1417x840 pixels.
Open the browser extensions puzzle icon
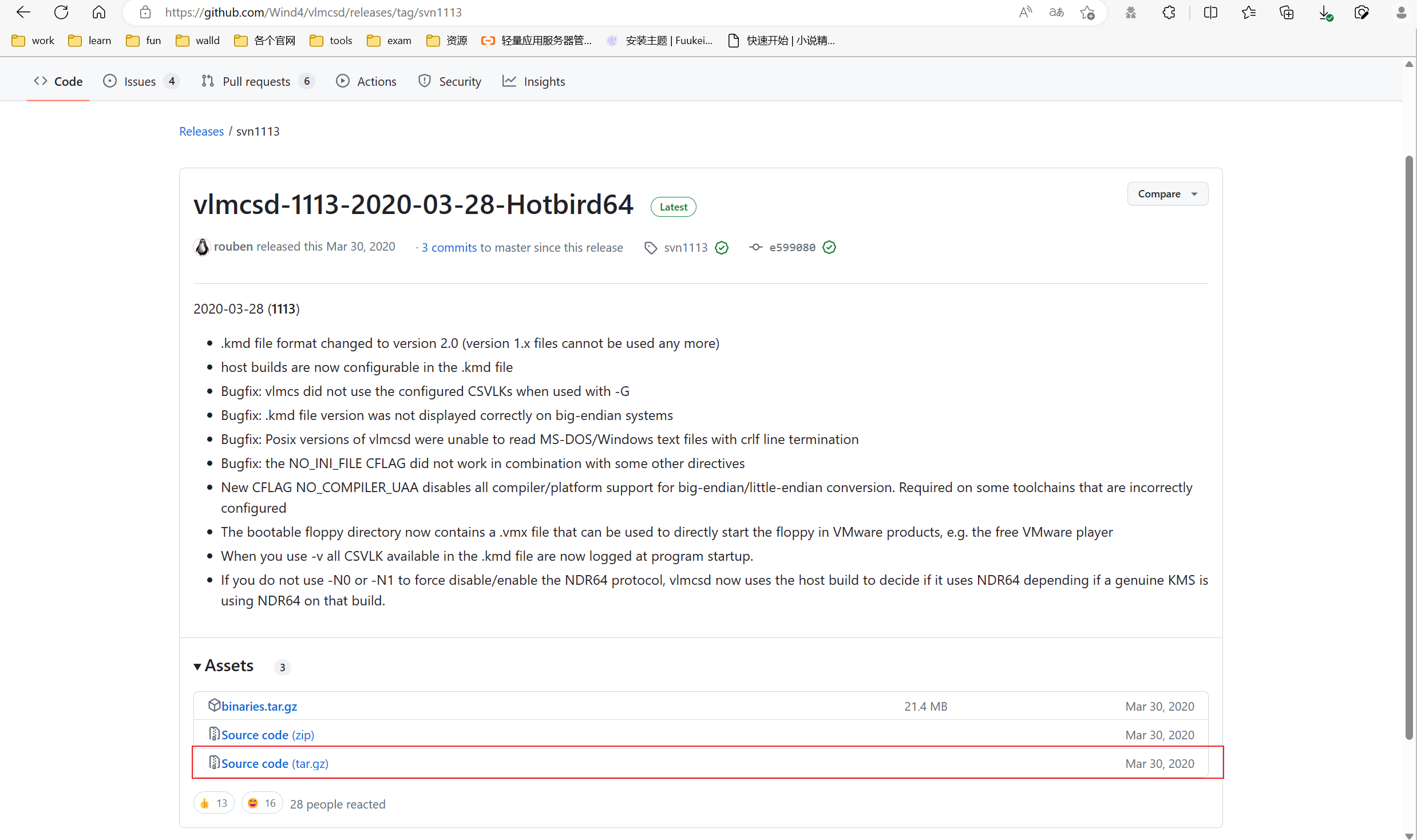1169,12
